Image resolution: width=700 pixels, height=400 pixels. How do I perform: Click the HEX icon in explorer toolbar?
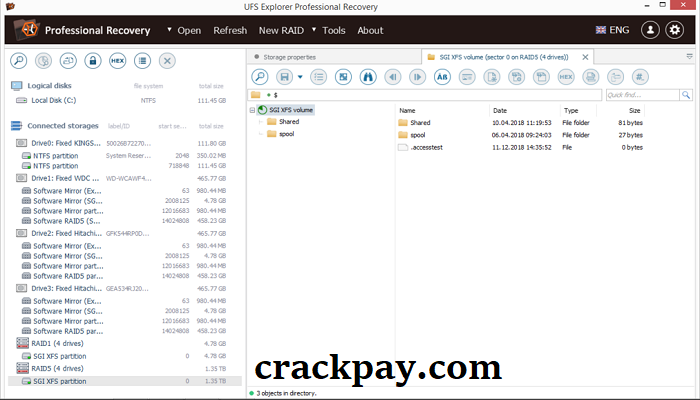(x=566, y=77)
